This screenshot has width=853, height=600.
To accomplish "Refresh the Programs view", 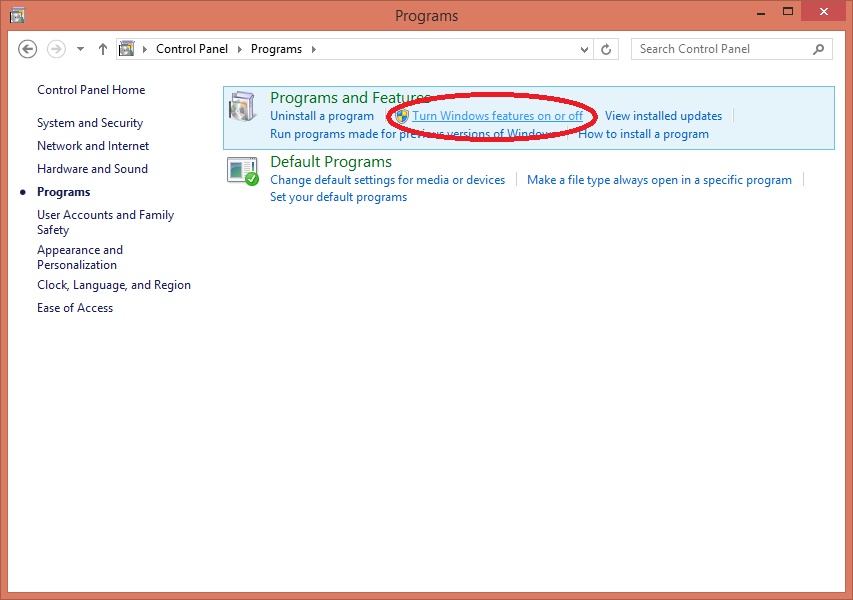I will tap(605, 50).
